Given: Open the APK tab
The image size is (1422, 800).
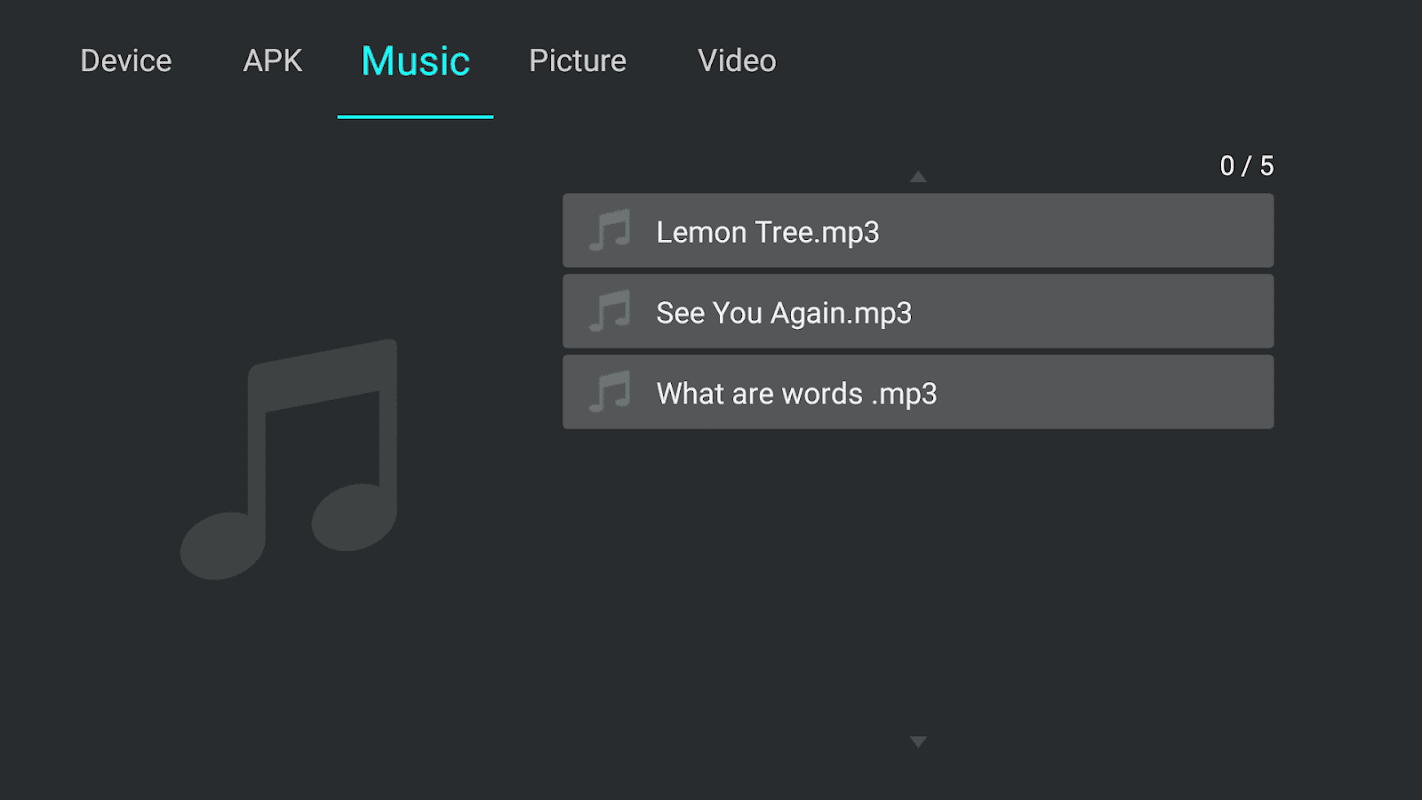Looking at the screenshot, I should point(273,61).
